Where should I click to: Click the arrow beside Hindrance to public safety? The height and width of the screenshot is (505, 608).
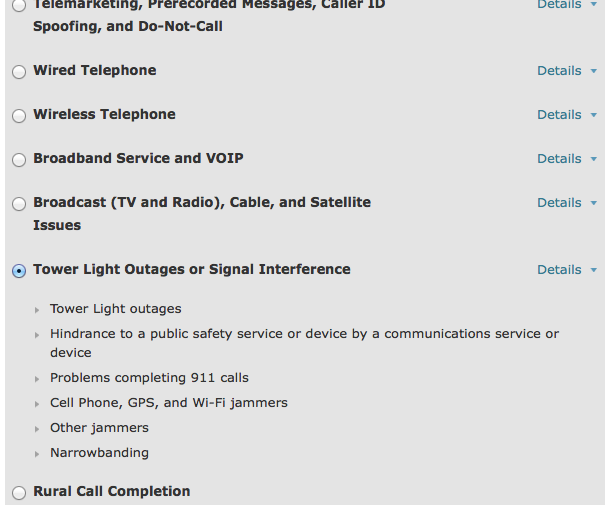tap(38, 335)
